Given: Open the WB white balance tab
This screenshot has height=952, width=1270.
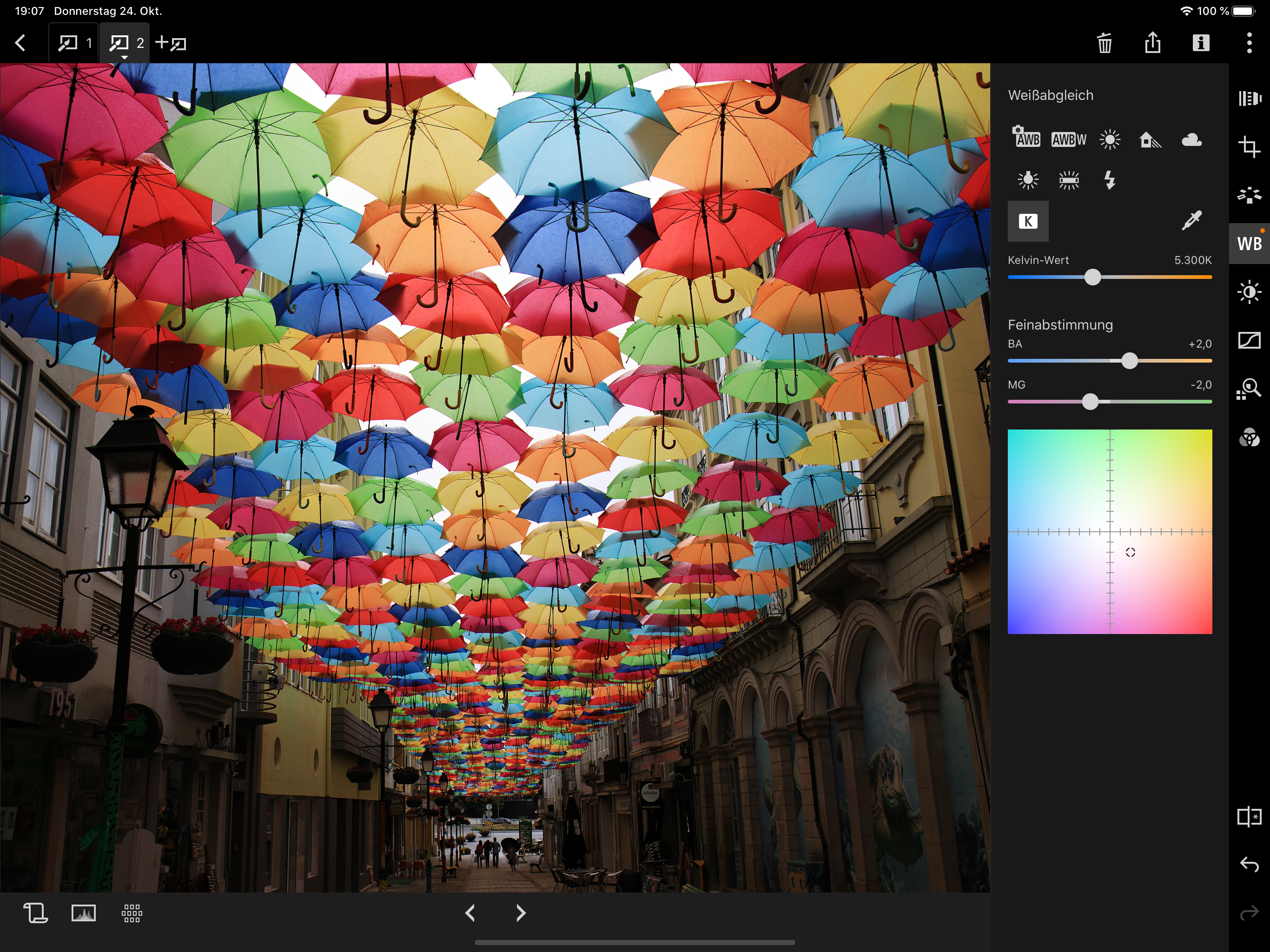Looking at the screenshot, I should [x=1249, y=244].
